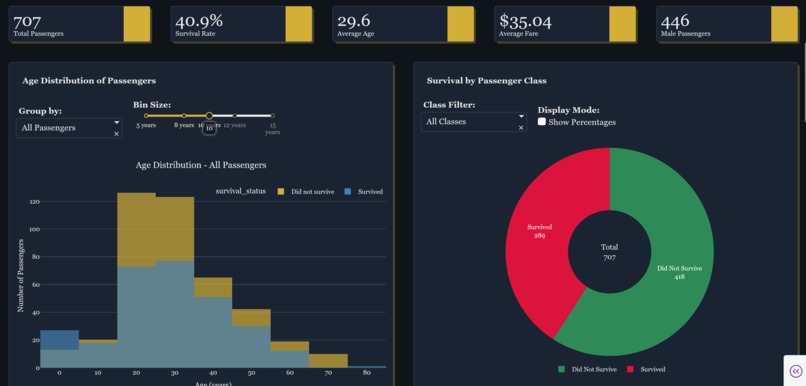Click the Total 707 donut center label
The height and width of the screenshot is (386, 806).
pos(610,252)
